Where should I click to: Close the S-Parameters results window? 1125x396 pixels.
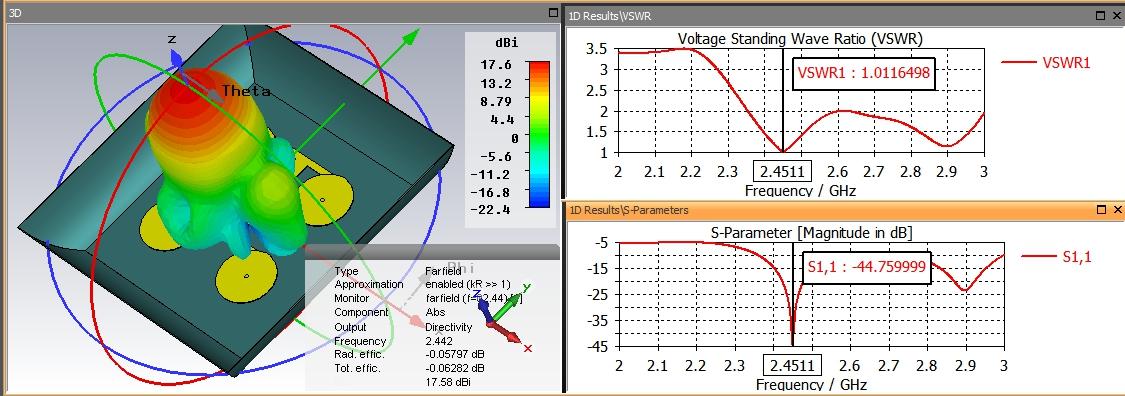[1117, 209]
